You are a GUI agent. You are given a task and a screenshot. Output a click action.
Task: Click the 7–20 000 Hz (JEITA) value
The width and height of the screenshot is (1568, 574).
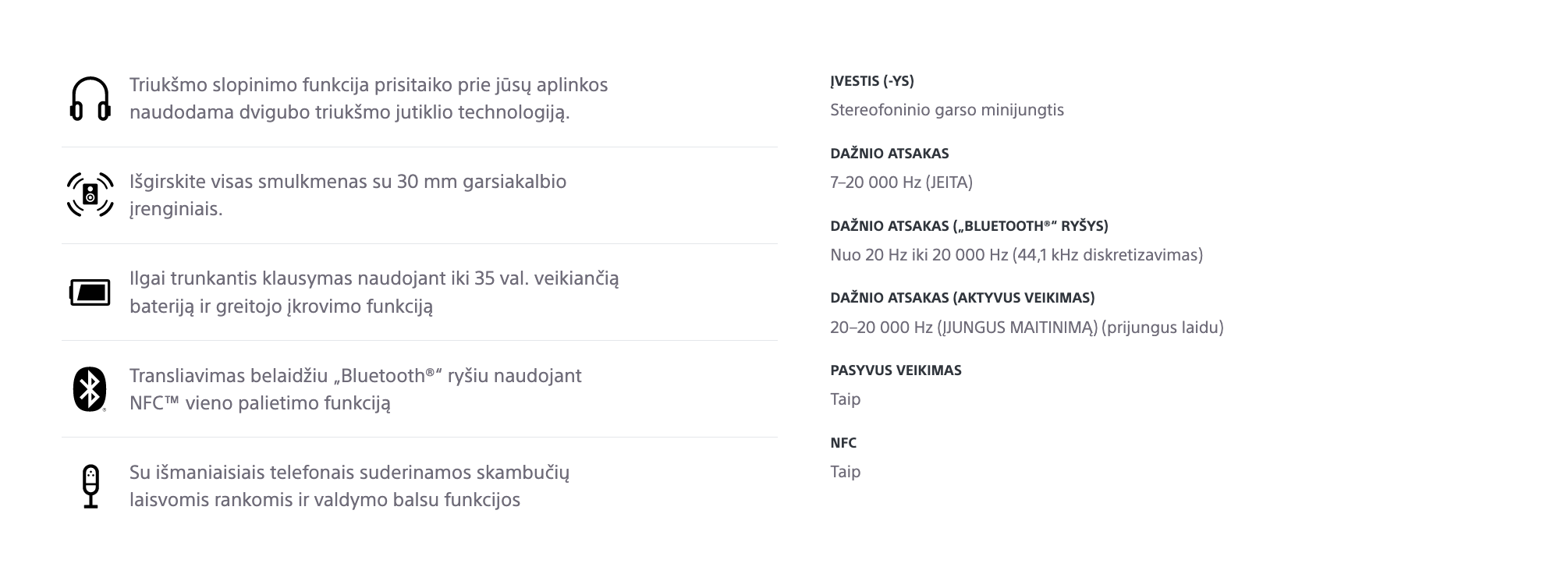901,182
